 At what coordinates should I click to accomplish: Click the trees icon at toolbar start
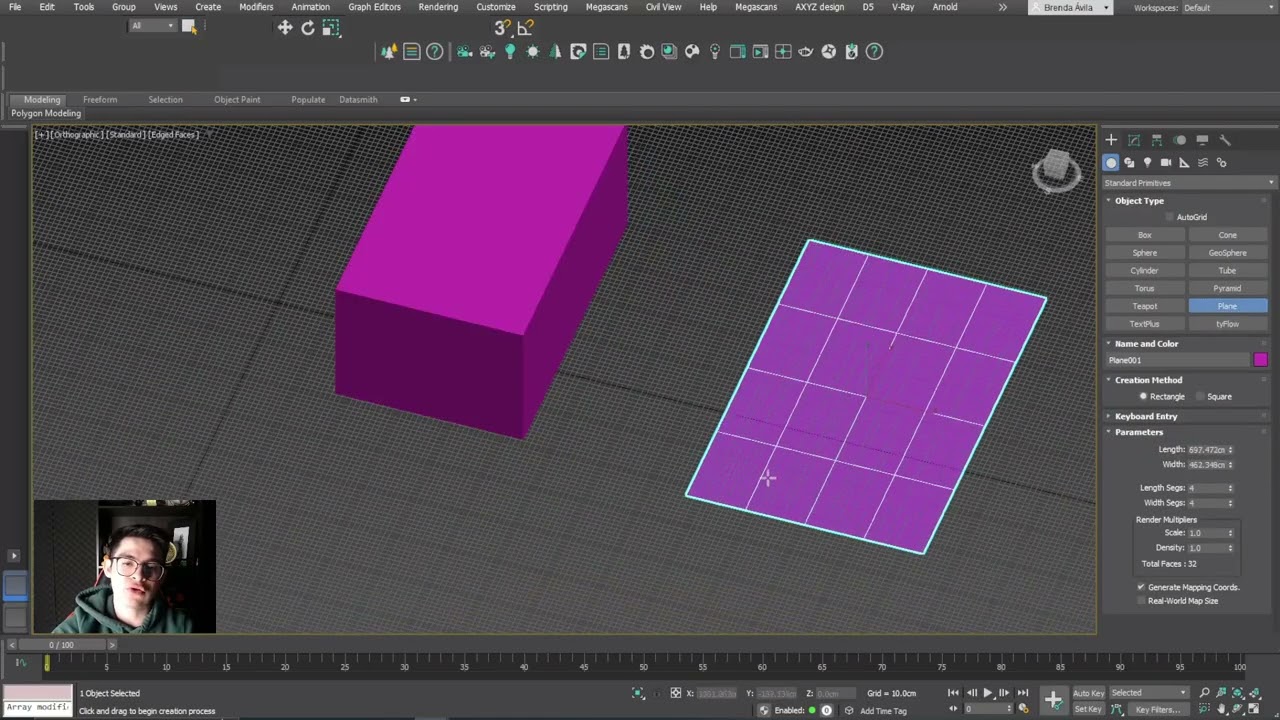[388, 52]
